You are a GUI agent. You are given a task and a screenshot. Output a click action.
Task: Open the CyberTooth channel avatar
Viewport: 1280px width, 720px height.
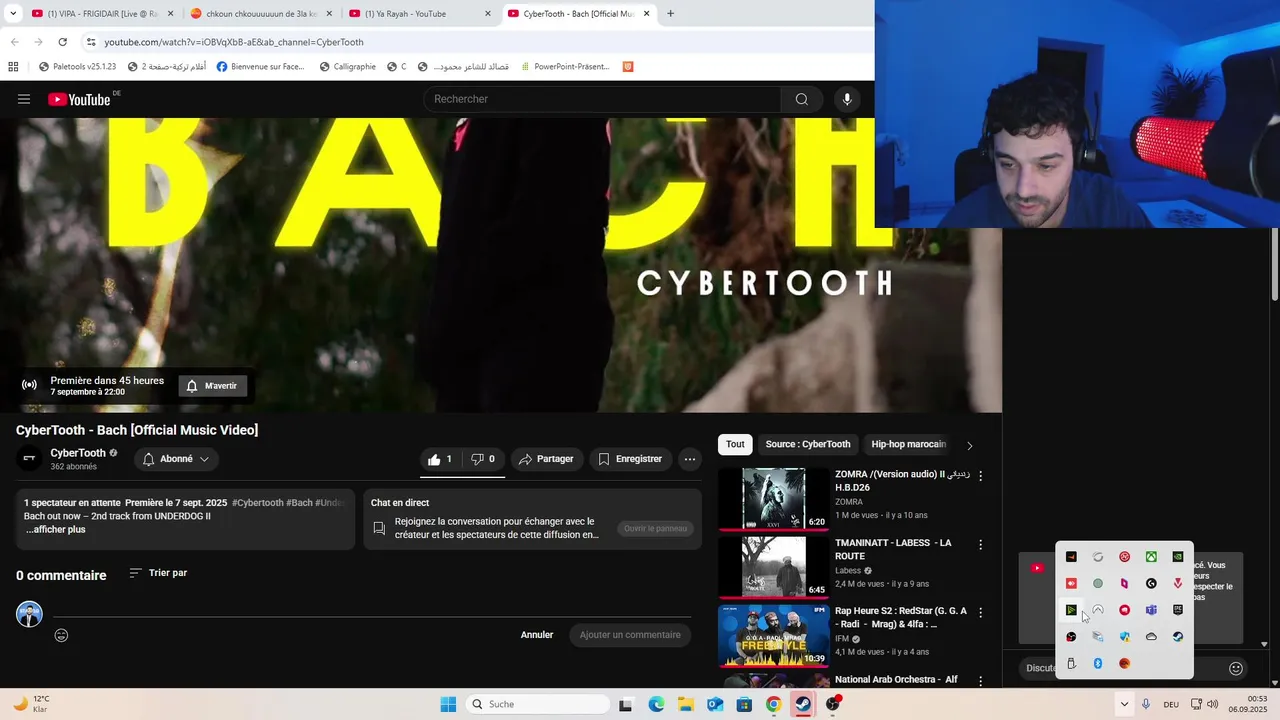click(29, 459)
